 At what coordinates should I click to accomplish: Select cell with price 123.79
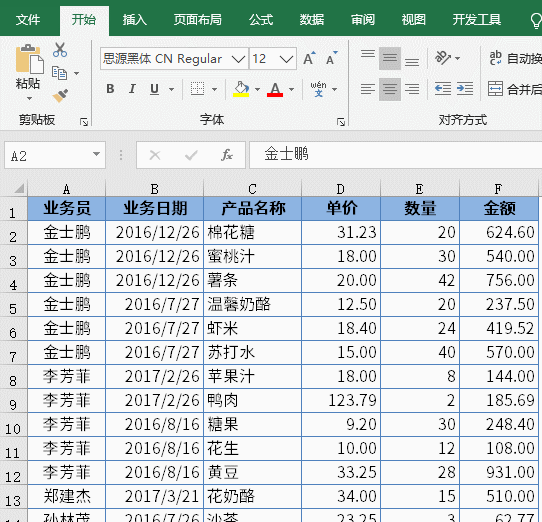[341, 401]
